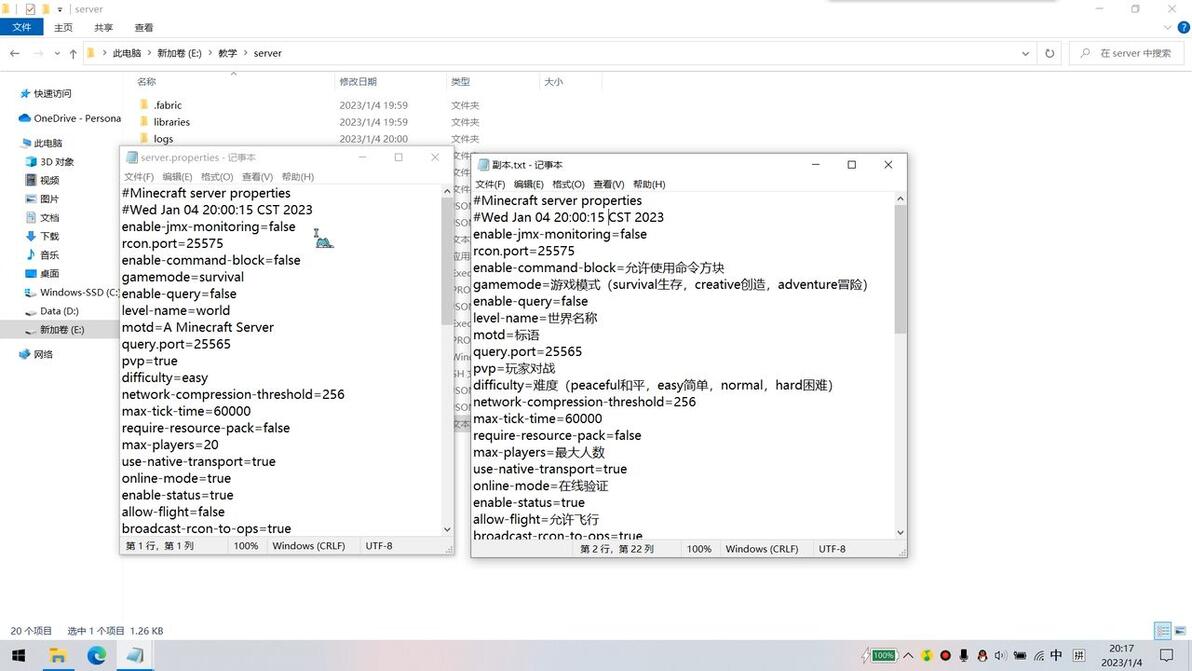Open 查看(V) menu in 副本.txt Notepad
Image resolution: width=1192 pixels, height=671 pixels.
tap(608, 184)
